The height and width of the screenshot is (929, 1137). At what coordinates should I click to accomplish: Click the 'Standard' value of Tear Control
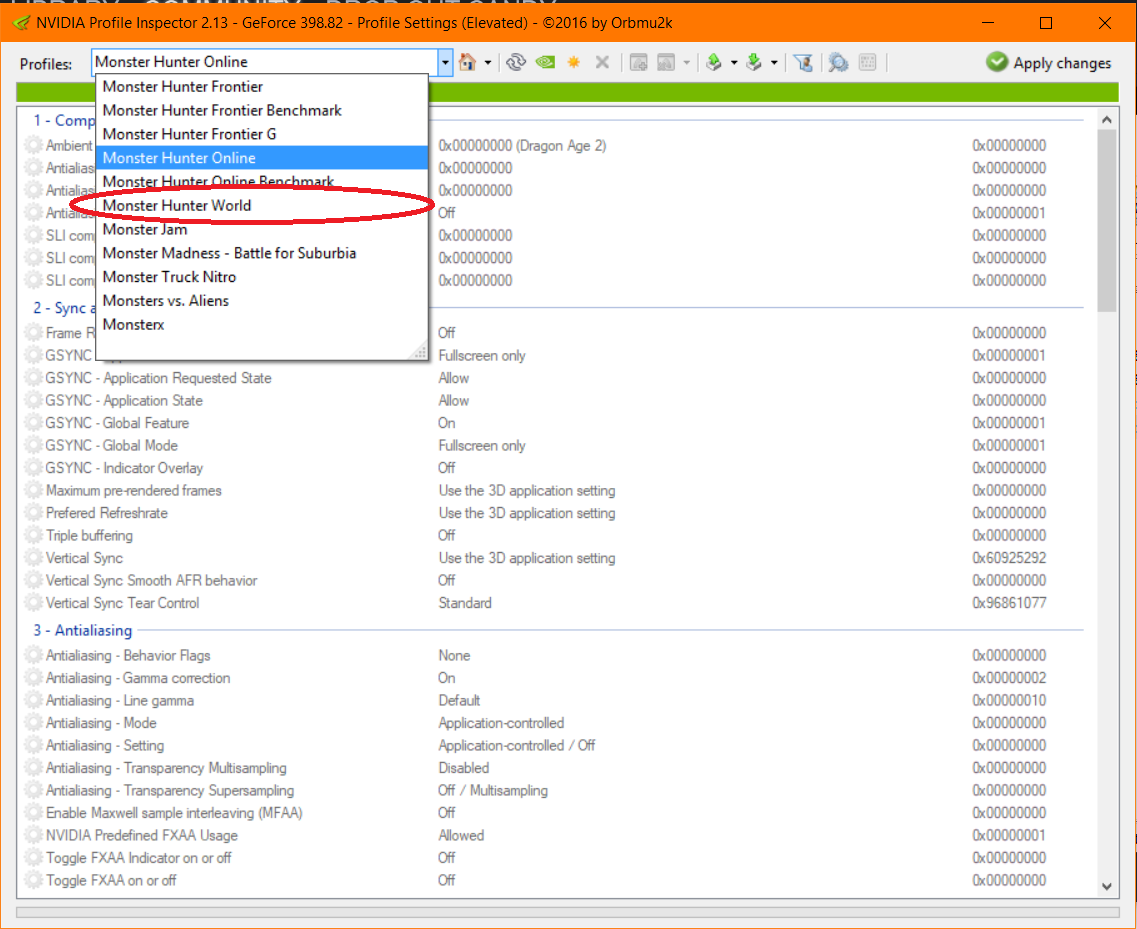(x=465, y=603)
